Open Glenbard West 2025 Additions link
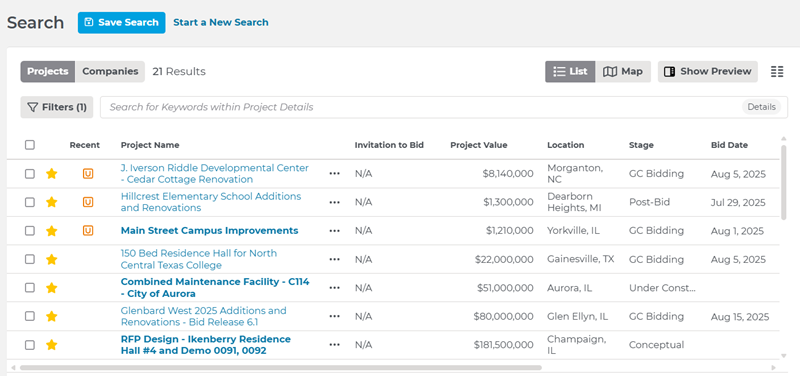 (204, 317)
